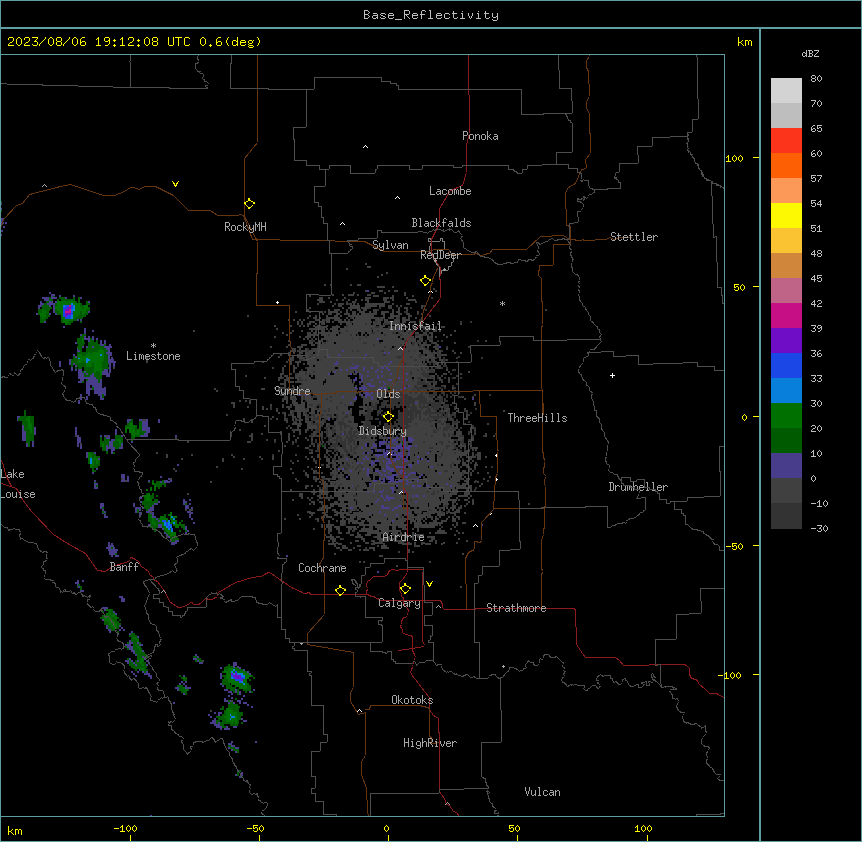Click the Okotoks town label
Viewport: 862px width, 842px height.
coord(412,700)
